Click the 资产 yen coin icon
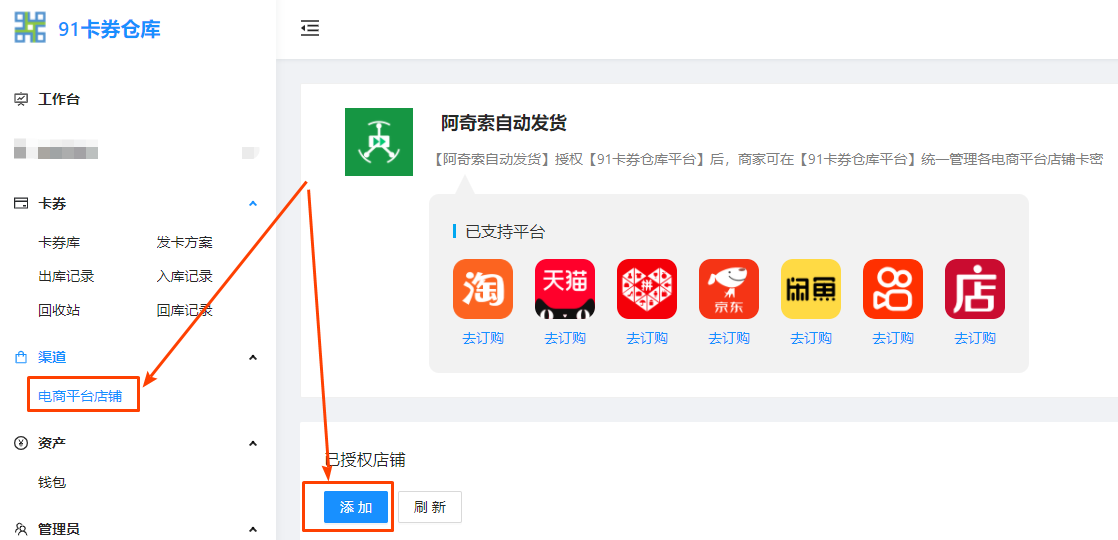The image size is (1118, 540). tap(21, 444)
